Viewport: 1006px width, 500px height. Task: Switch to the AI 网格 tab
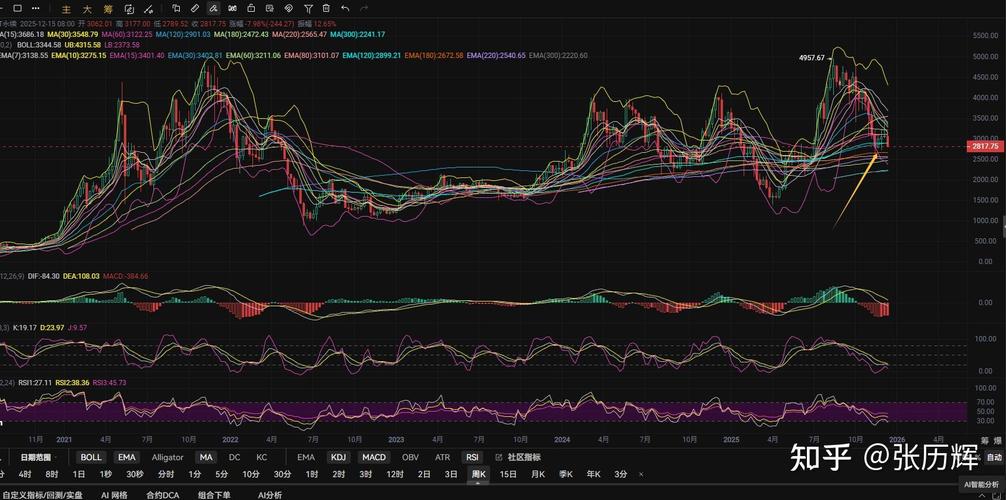click(x=113, y=494)
